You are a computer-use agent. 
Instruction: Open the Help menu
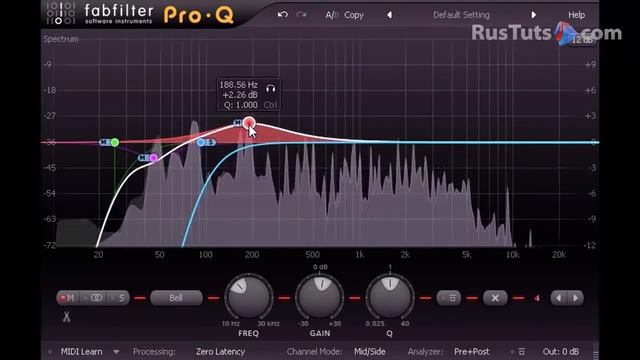pos(576,15)
